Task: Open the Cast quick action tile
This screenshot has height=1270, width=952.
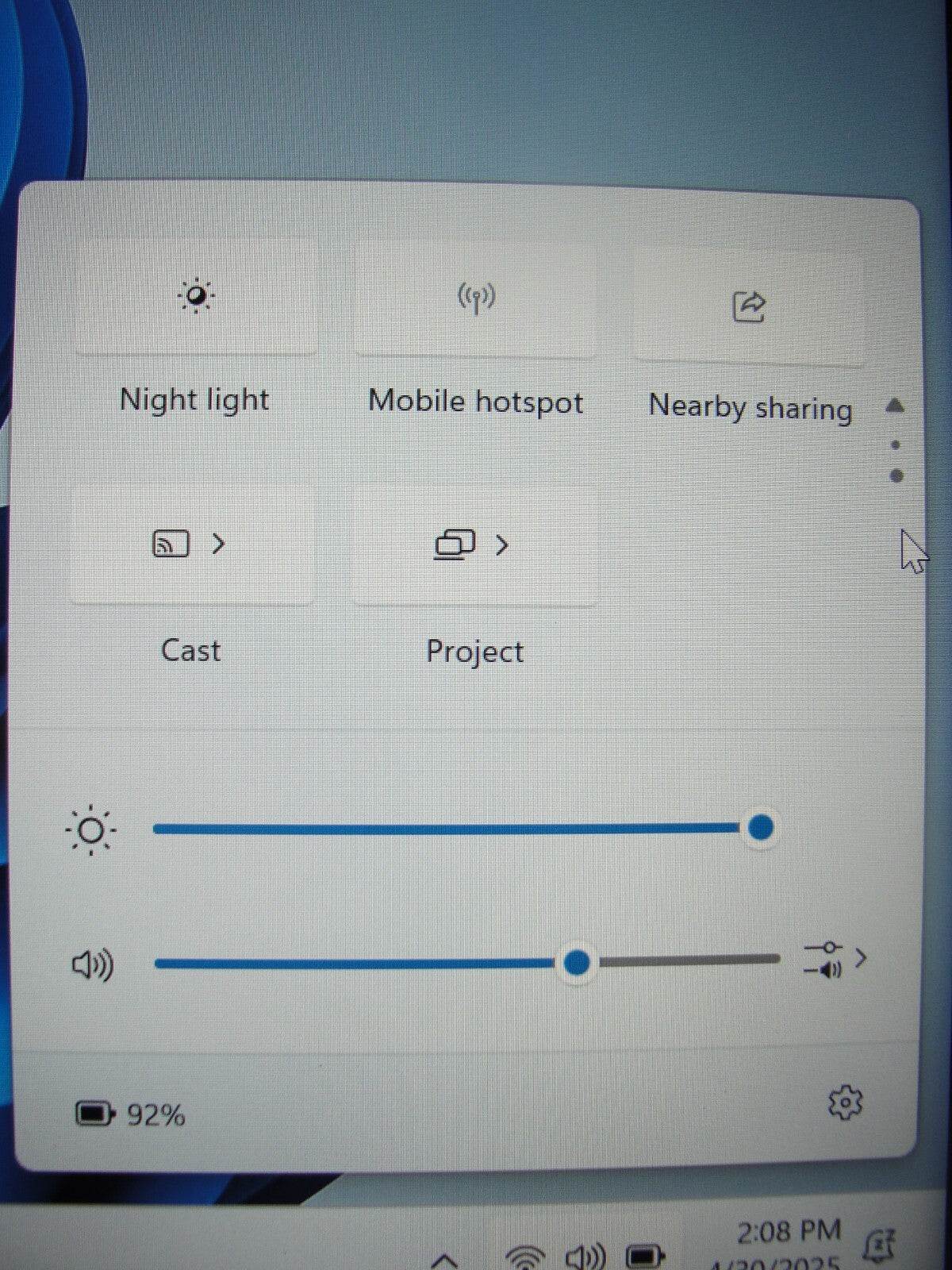Action: point(171,545)
